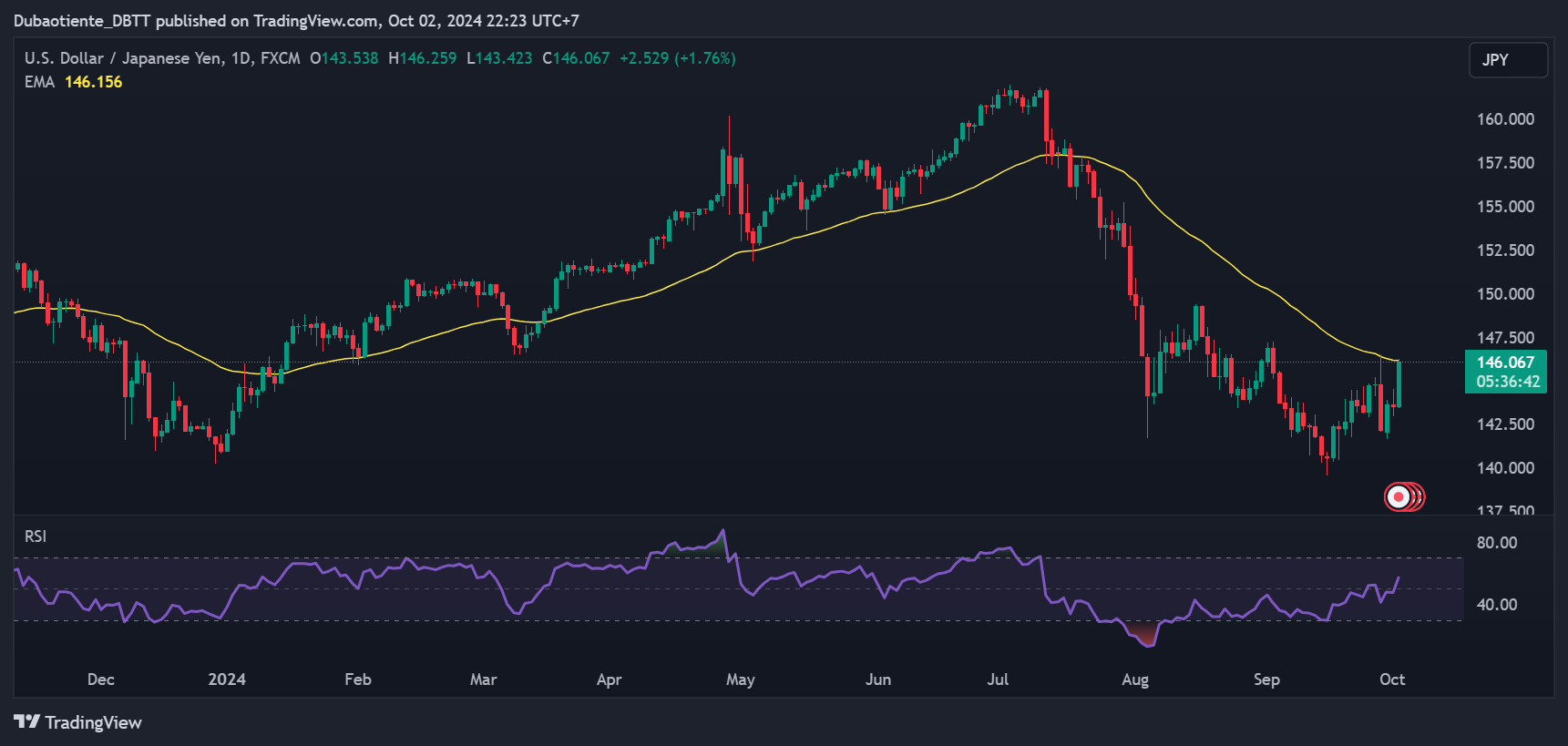Click the EMA indicator label
Screen dimensions: 1568x746
[39, 82]
